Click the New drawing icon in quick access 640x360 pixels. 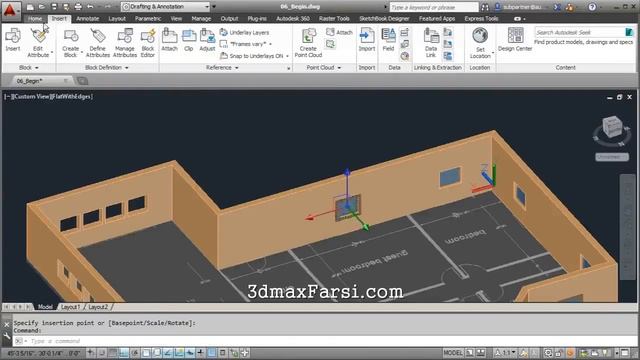tap(30, 7)
